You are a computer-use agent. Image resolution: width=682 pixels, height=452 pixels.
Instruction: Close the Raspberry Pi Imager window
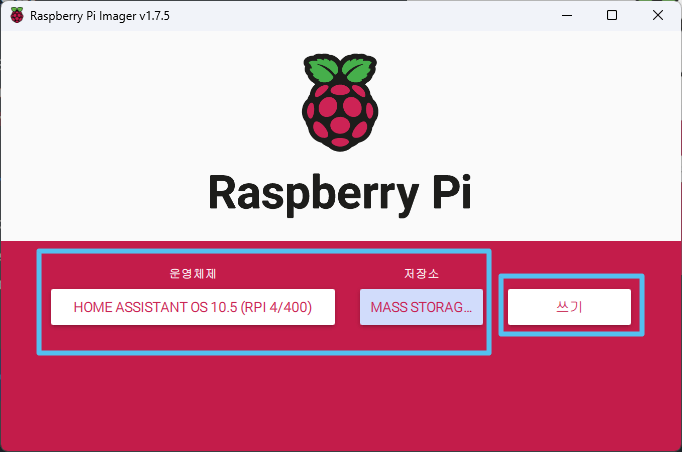[x=658, y=16]
